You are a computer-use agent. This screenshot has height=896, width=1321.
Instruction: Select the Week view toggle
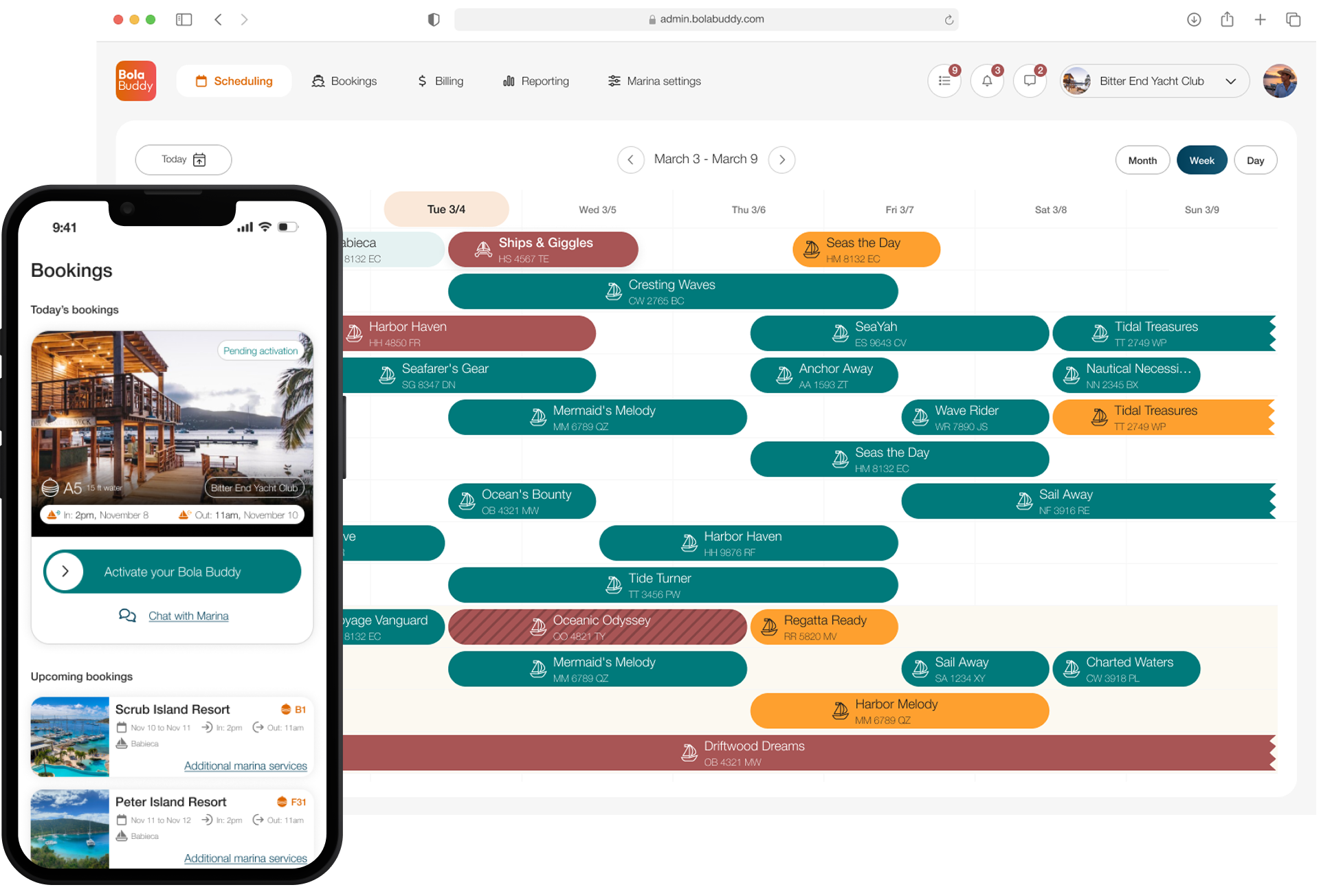1201,160
